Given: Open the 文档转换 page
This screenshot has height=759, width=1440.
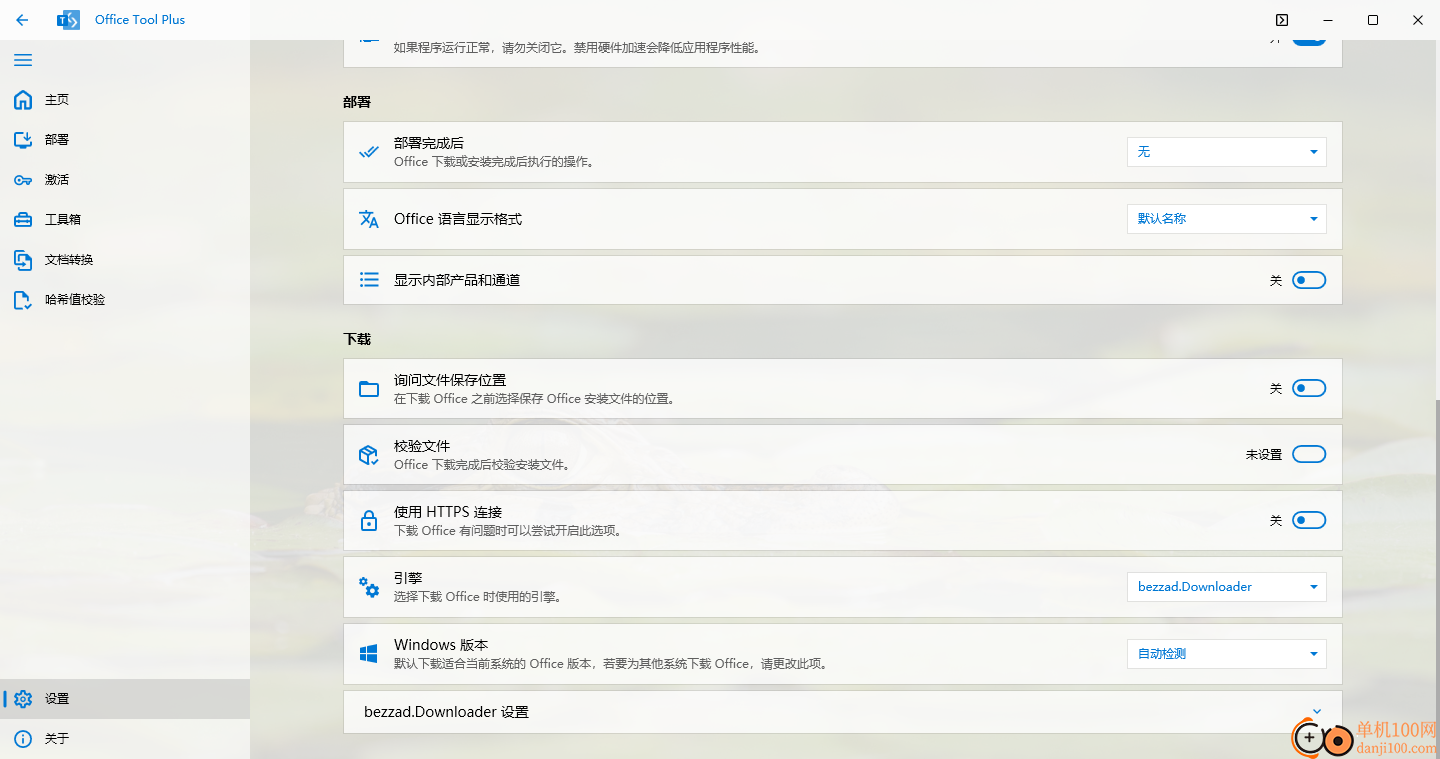Looking at the screenshot, I should point(125,260).
